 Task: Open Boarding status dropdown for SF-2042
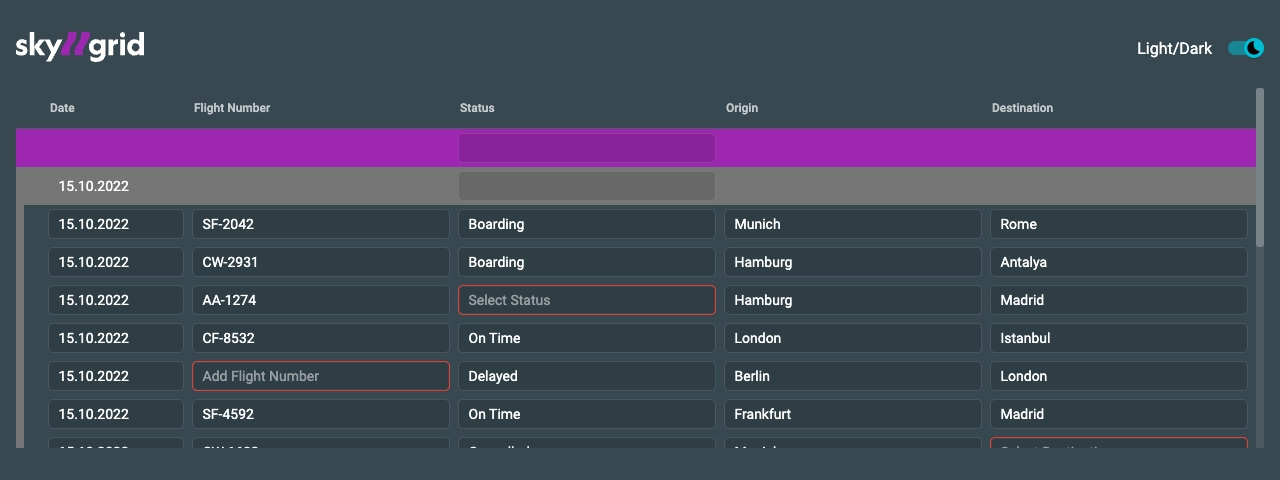[587, 224]
